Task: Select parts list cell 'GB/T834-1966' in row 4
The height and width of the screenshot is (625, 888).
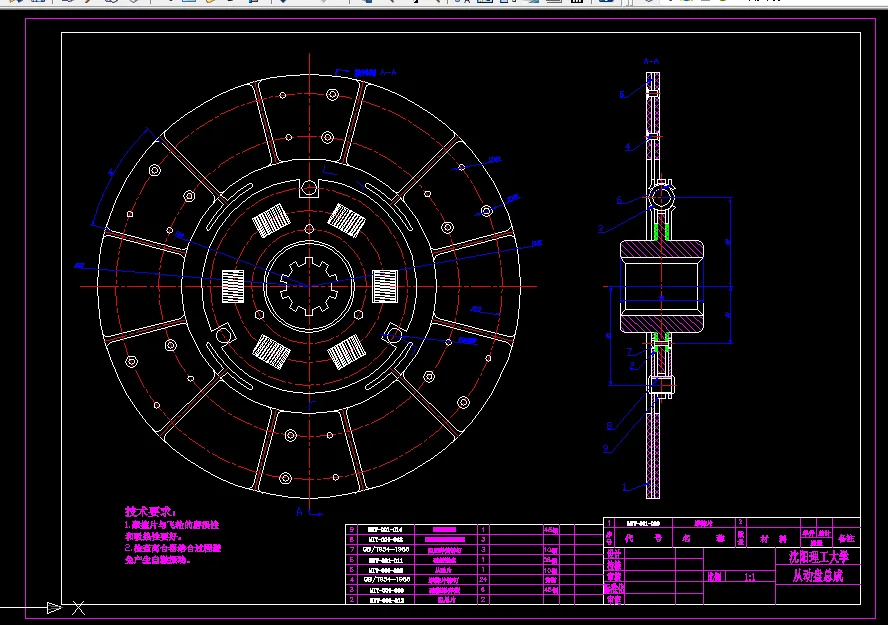Action: point(386,579)
